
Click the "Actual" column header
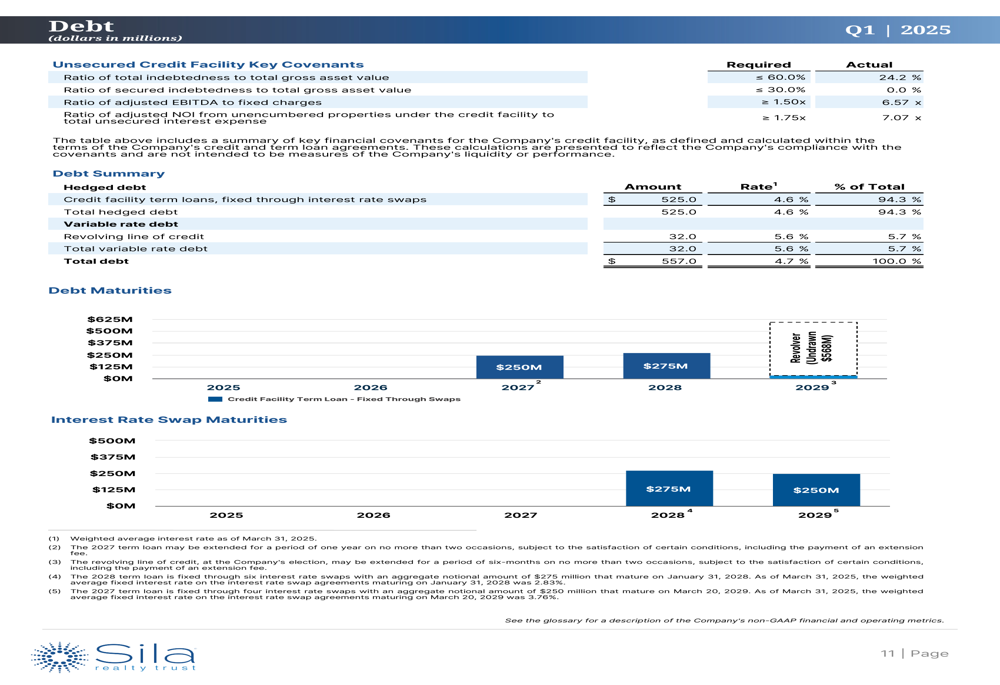pos(869,64)
